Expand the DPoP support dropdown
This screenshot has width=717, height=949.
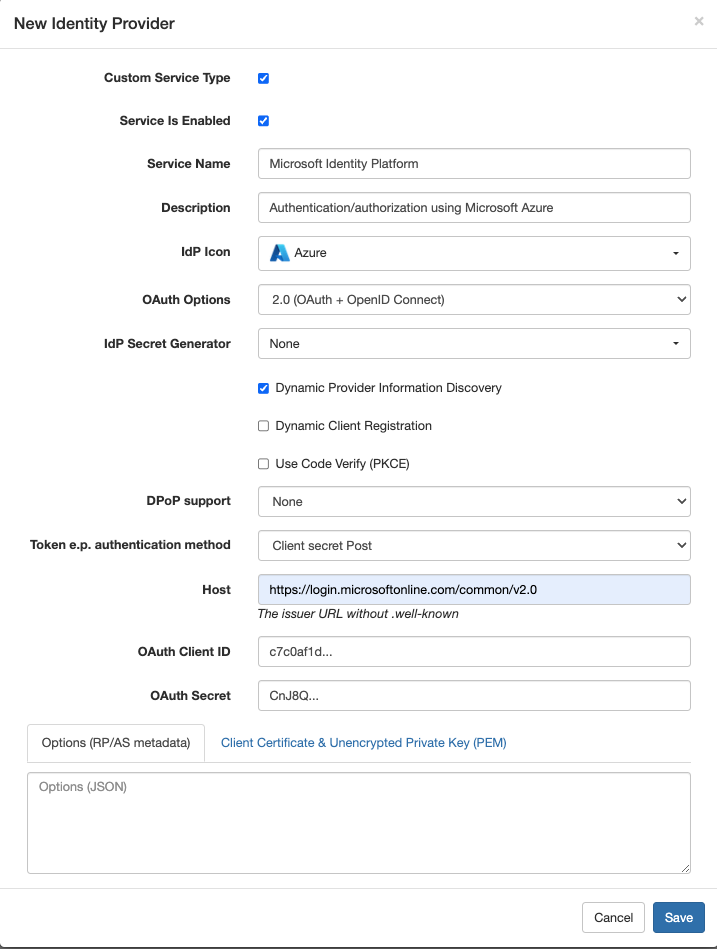pyautogui.click(x=474, y=502)
